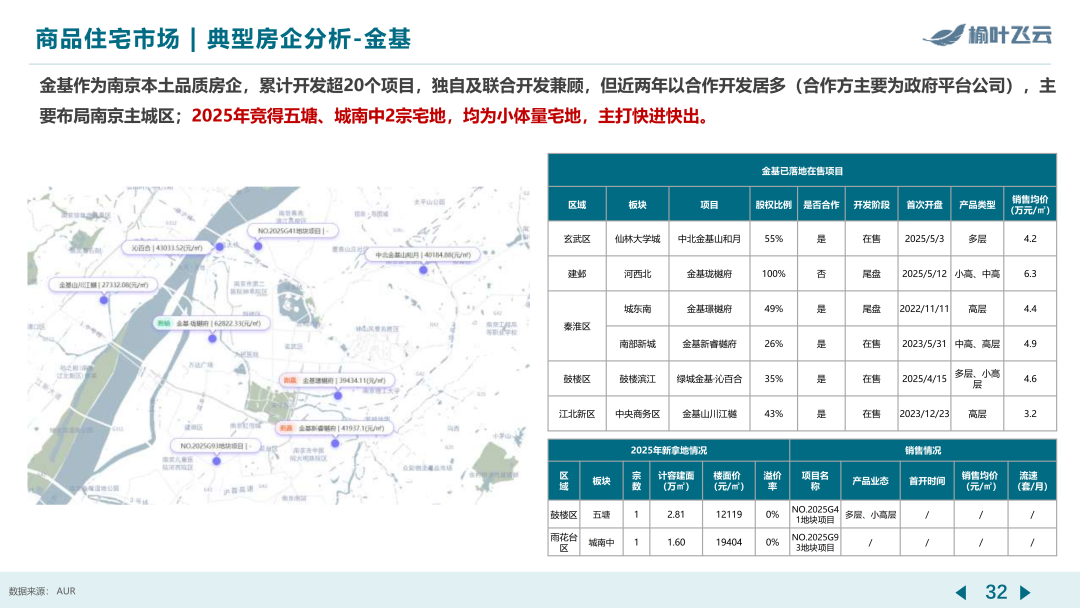The height and width of the screenshot is (608, 1080).
Task: Select the 2023/12/23 date cell
Action: (x=924, y=414)
